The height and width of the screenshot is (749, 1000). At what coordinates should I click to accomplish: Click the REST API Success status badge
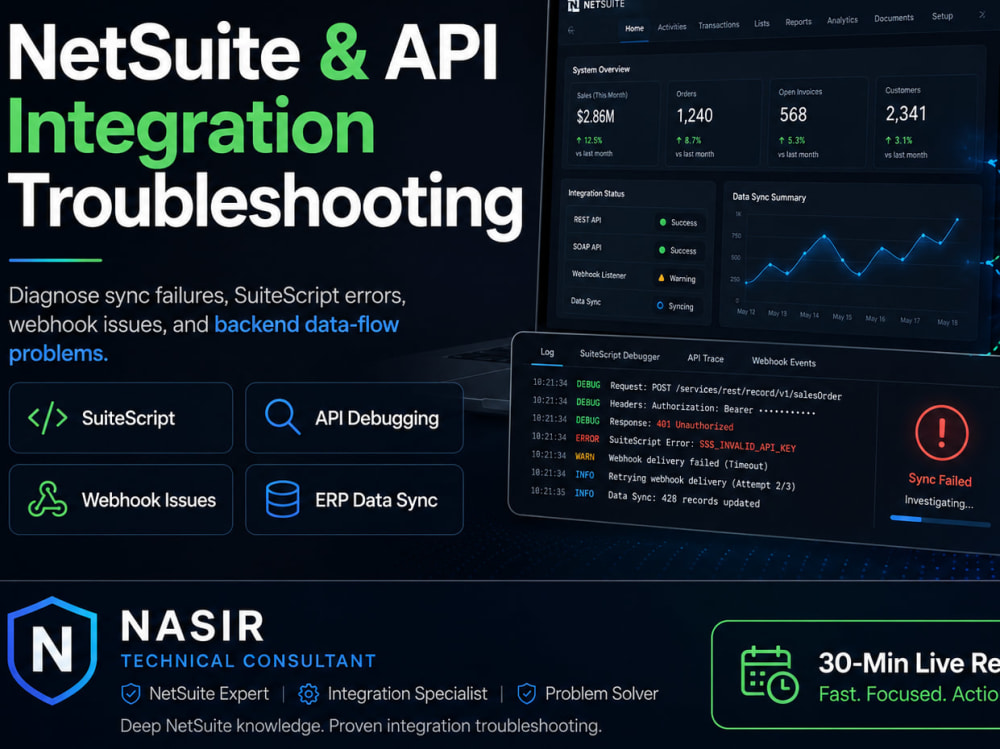pos(680,222)
